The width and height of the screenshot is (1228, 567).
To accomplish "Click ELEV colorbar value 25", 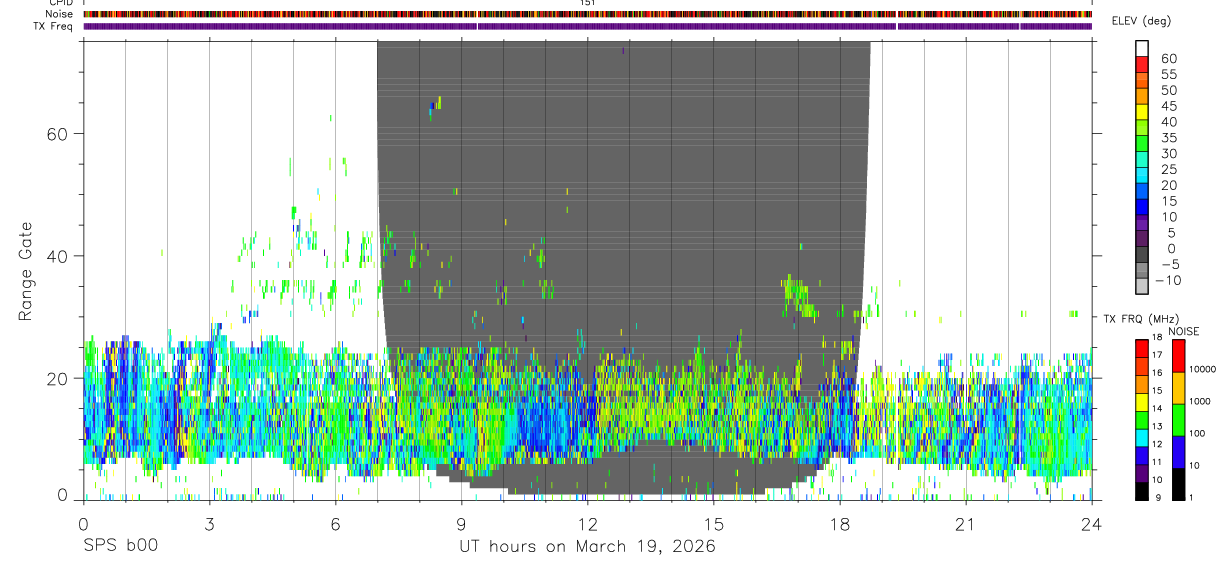I will pyautogui.click(x=1168, y=169).
